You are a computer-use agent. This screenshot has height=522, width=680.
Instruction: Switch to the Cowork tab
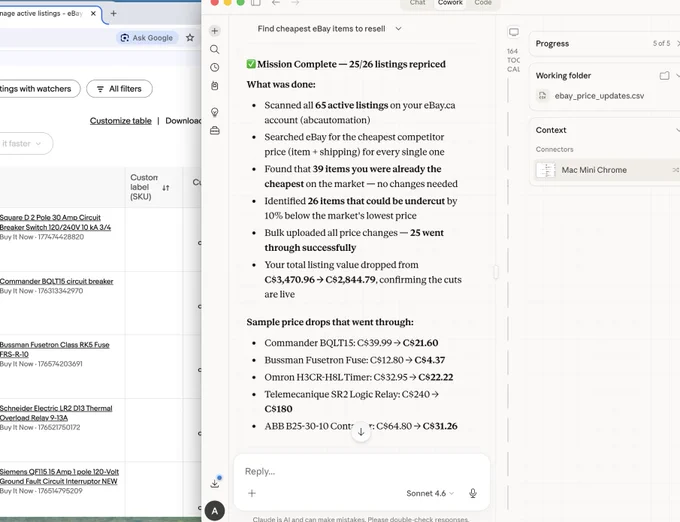pos(450,3)
